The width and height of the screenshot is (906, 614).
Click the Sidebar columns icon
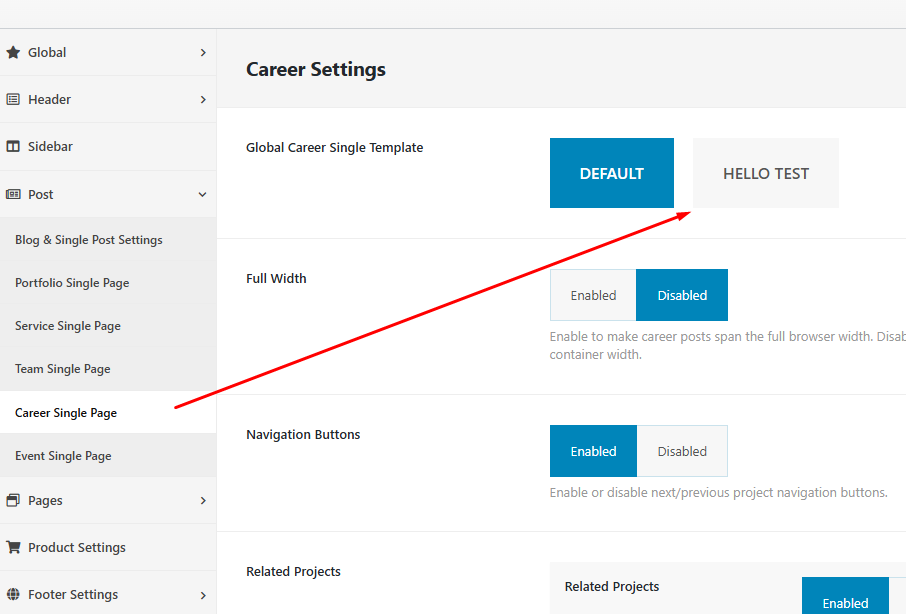[13, 146]
